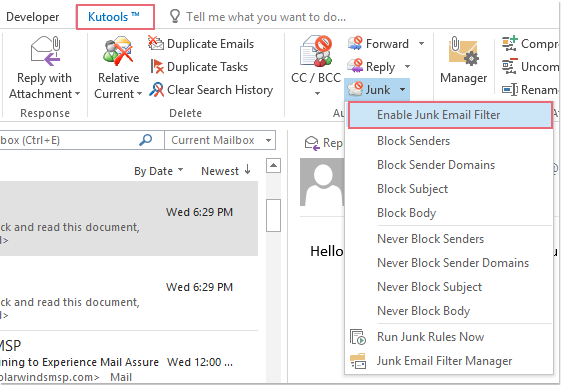Click the Tell me what you want field
This screenshot has width=561, height=385.
265,17
